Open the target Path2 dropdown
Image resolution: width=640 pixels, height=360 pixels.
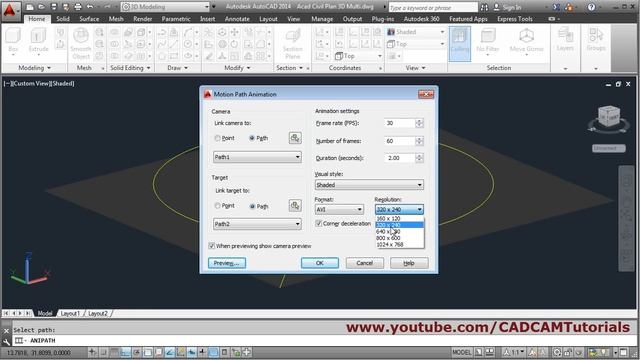(x=257, y=224)
